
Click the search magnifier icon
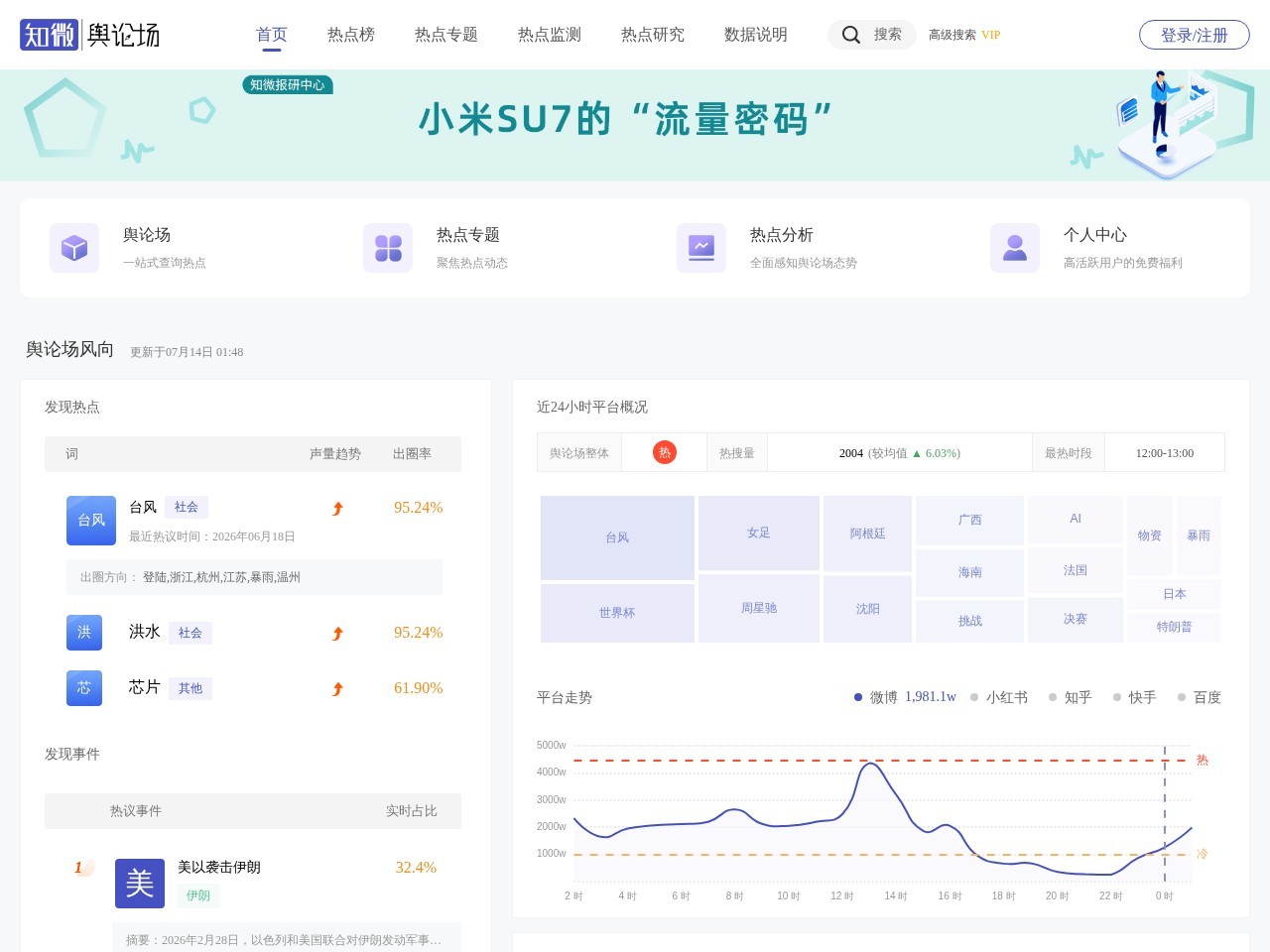tap(850, 35)
